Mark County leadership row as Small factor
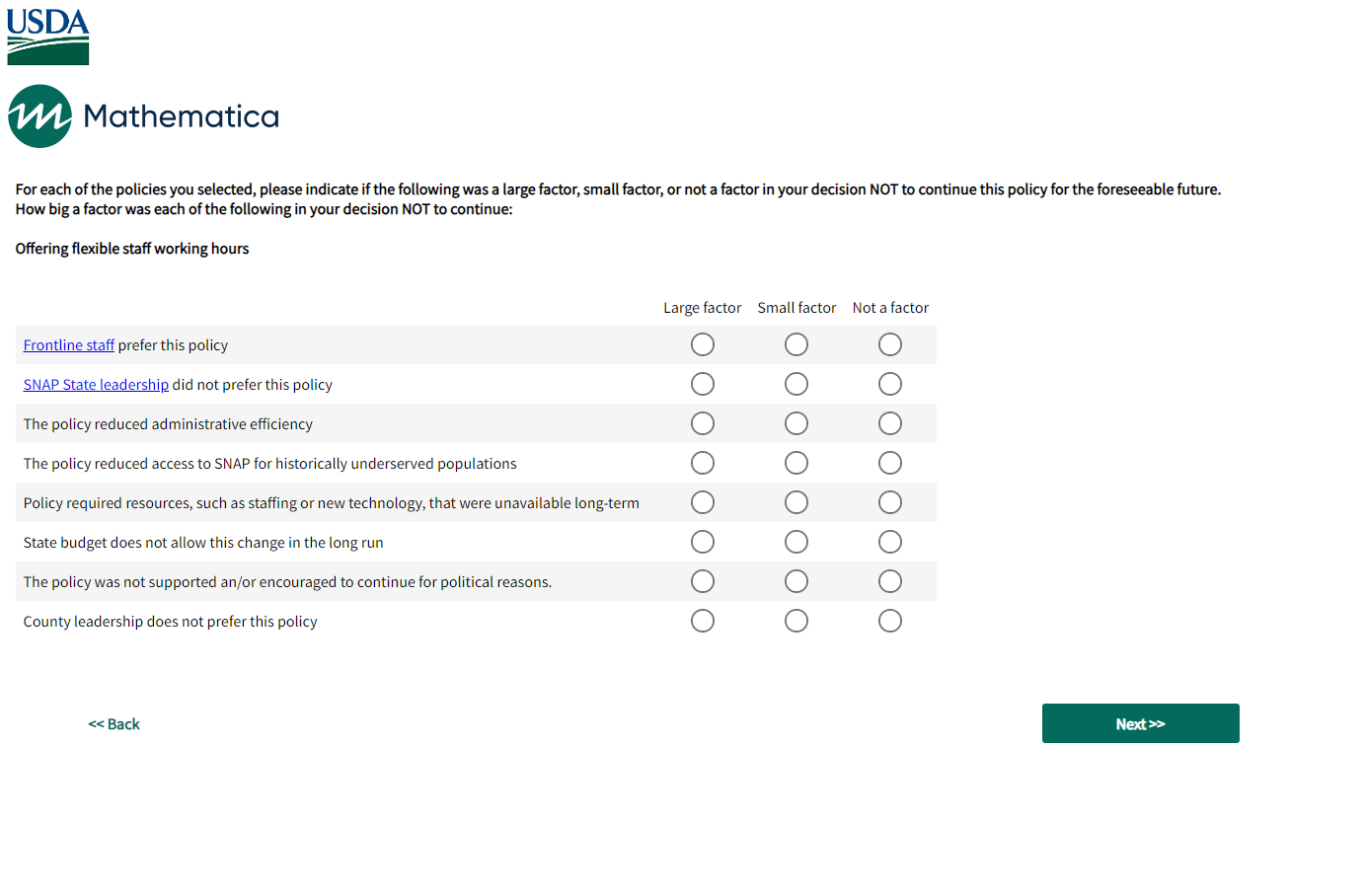Screen dimensions: 1365x896 (x=796, y=621)
